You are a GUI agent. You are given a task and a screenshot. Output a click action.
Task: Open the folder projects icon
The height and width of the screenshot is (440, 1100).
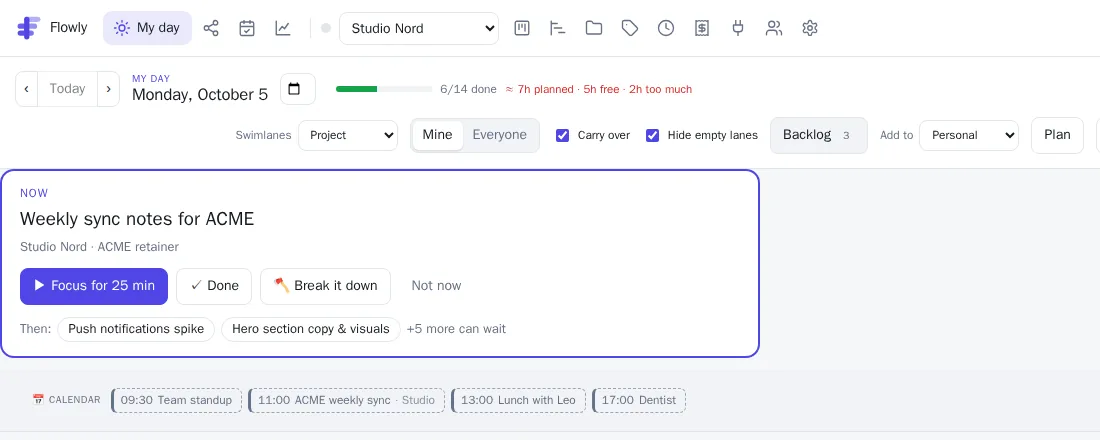click(x=594, y=28)
